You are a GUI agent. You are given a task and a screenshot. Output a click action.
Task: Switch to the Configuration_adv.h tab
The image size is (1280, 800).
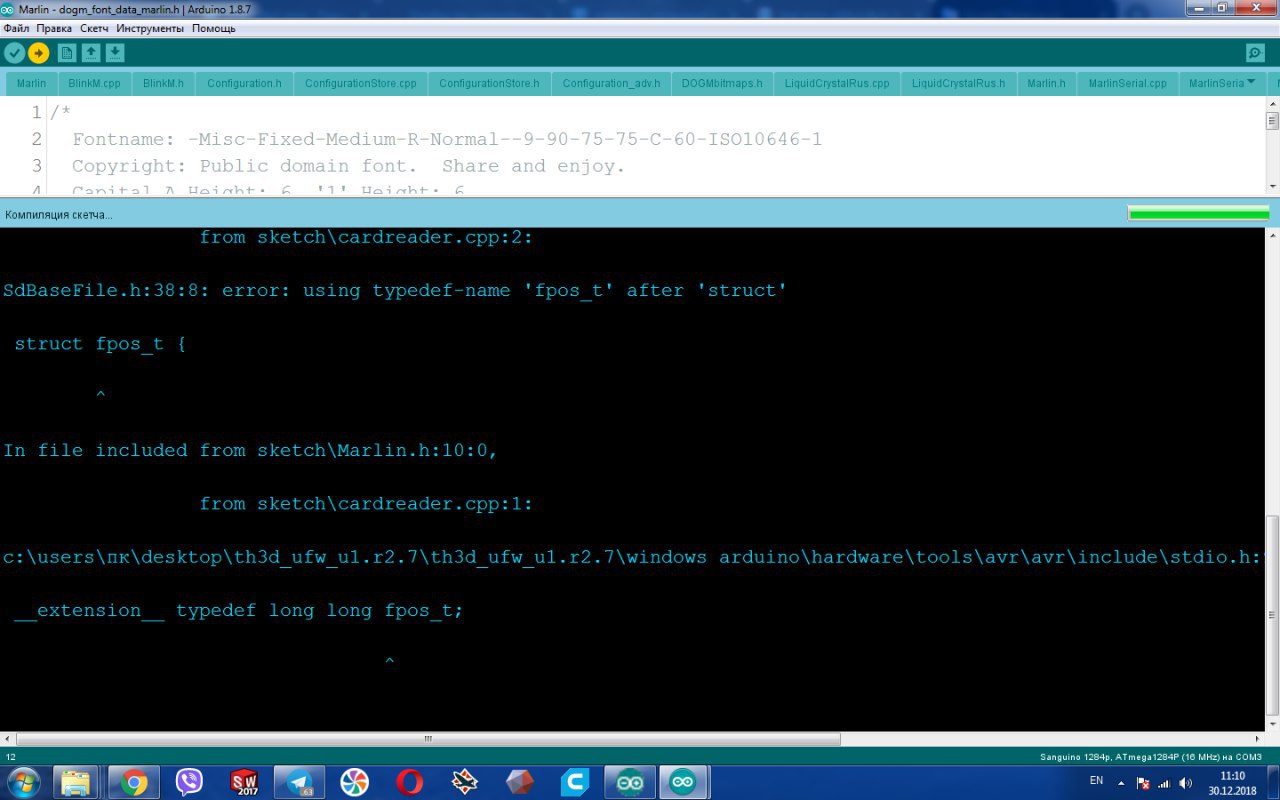[x=611, y=83]
